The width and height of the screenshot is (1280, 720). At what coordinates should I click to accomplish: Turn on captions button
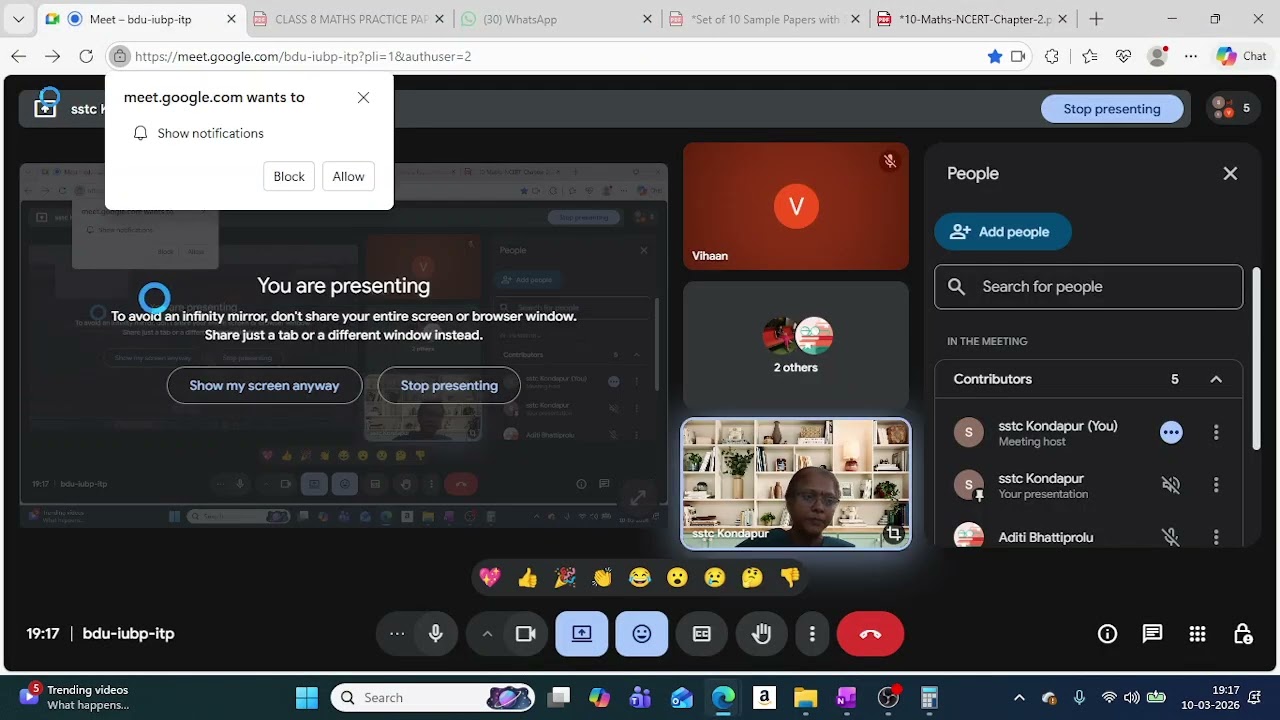pyautogui.click(x=702, y=634)
